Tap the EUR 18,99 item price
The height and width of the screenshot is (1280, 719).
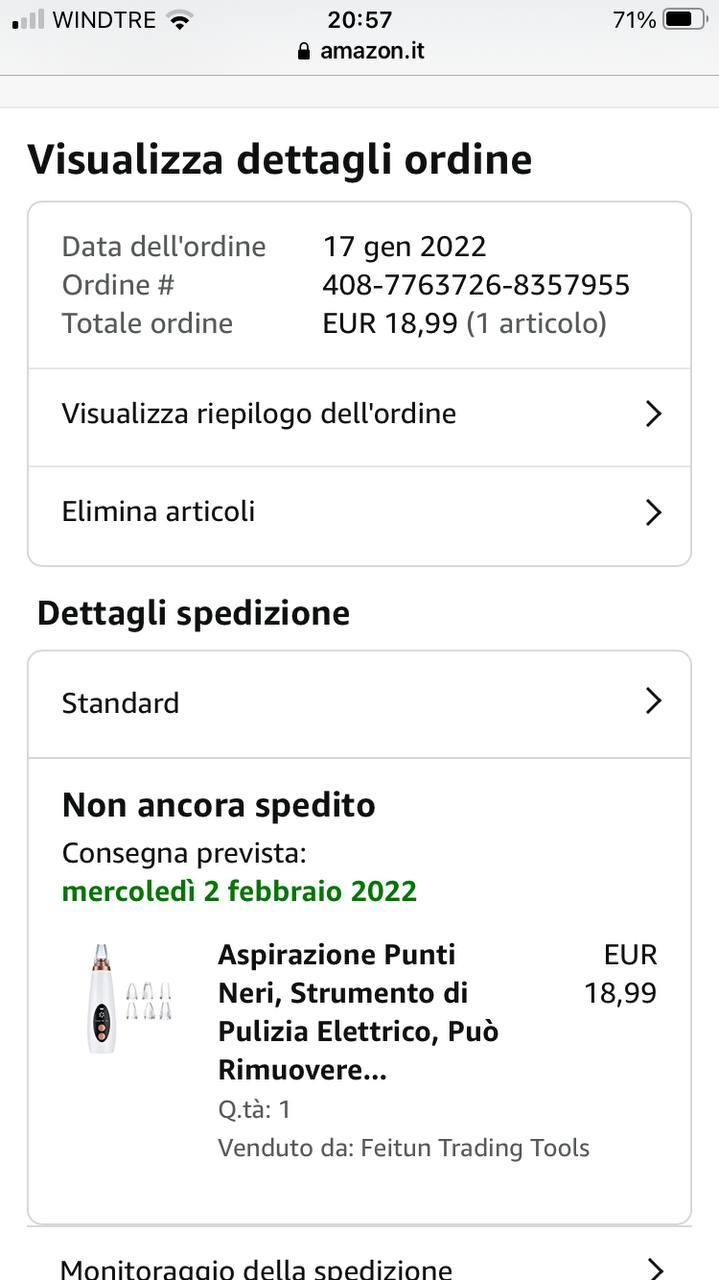point(621,974)
